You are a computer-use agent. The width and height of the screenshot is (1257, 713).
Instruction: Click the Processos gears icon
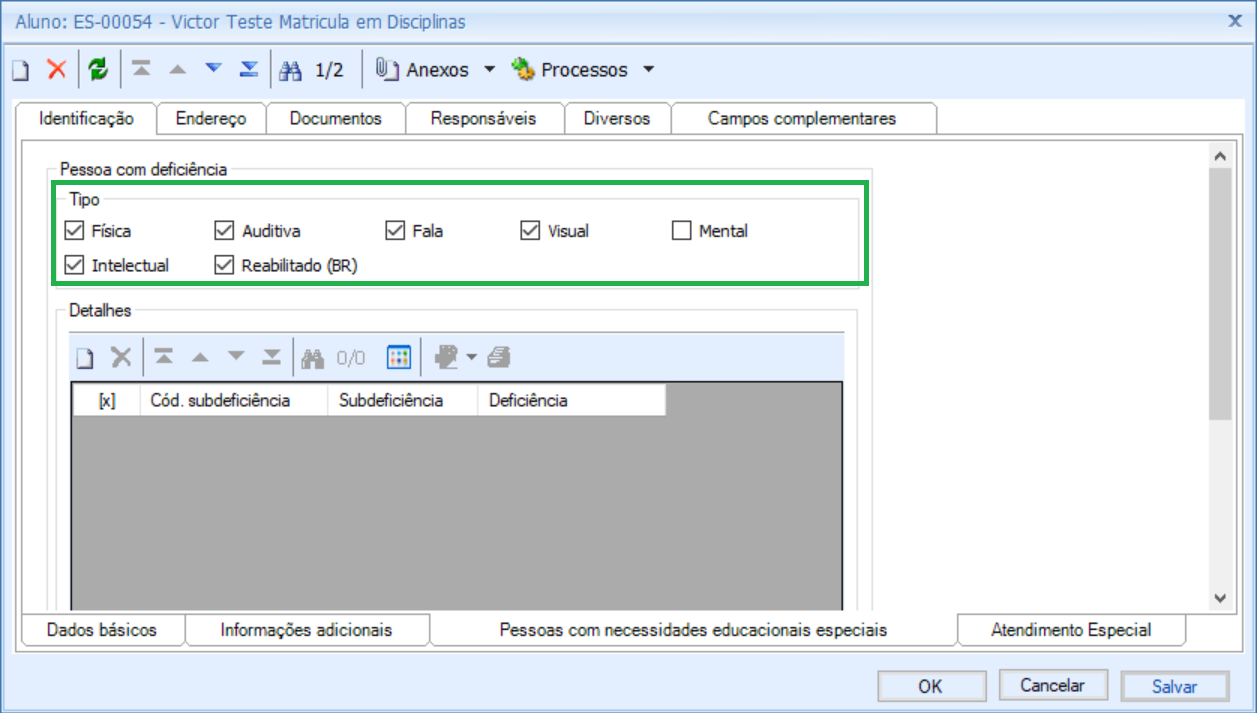pos(524,69)
